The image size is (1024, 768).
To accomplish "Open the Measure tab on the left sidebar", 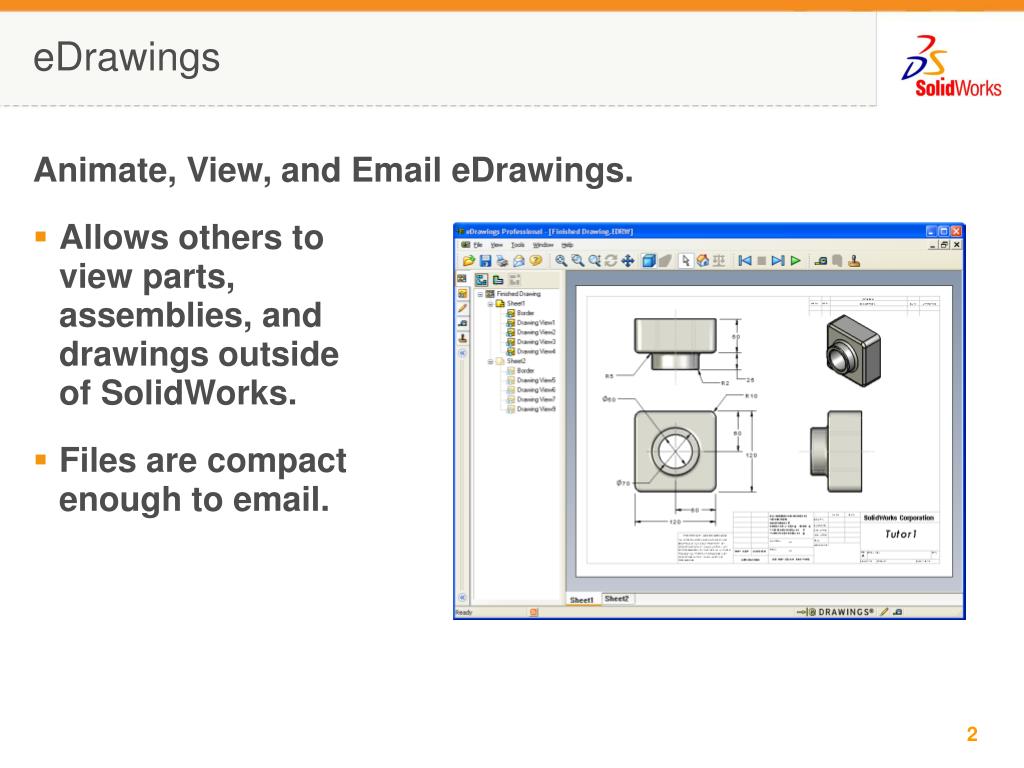I will pyautogui.click(x=462, y=324).
